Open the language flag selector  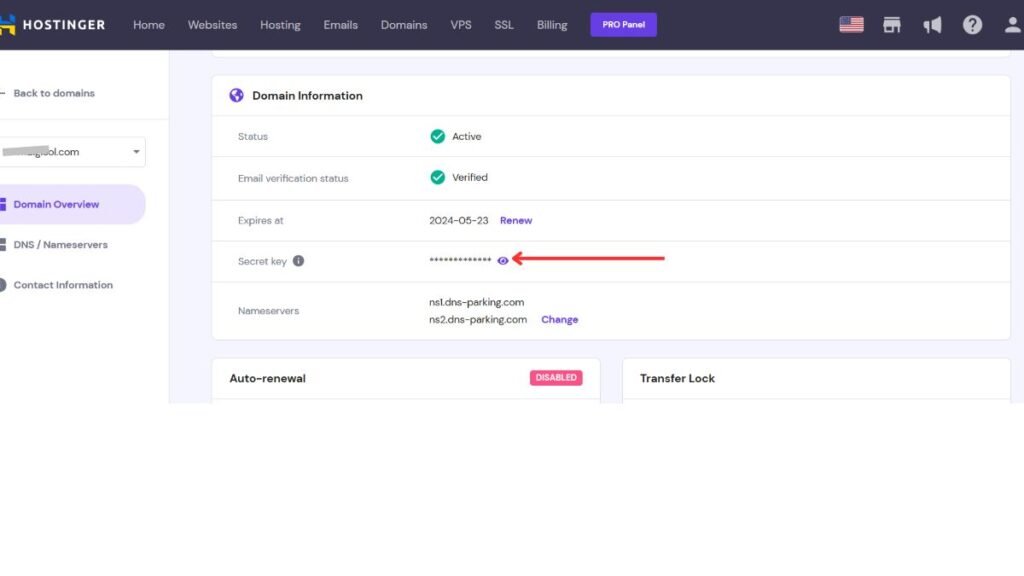click(851, 25)
